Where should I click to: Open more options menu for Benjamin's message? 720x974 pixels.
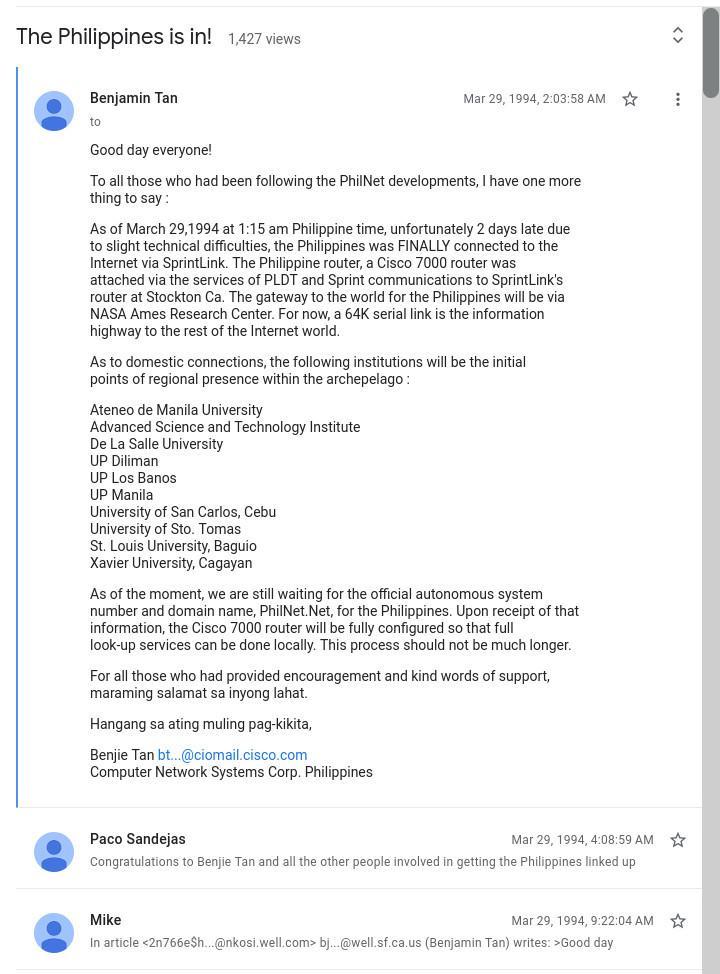point(678,99)
